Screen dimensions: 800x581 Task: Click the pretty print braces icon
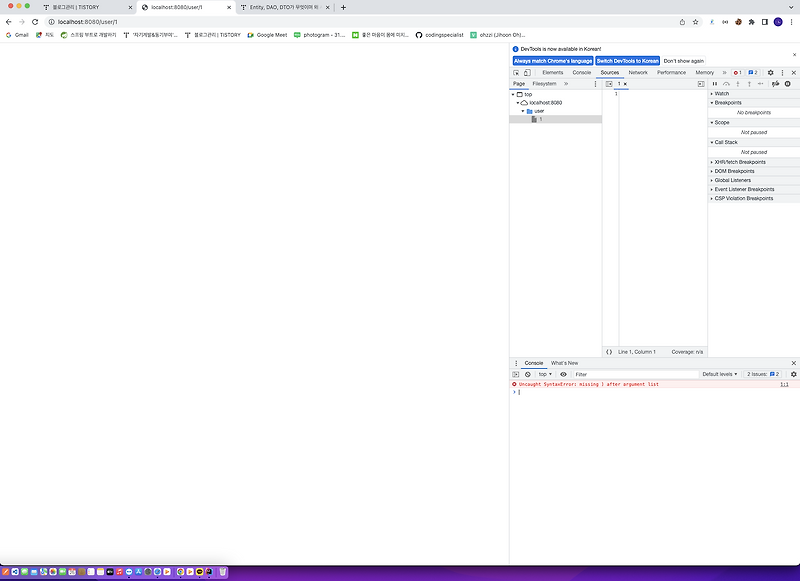[609, 351]
